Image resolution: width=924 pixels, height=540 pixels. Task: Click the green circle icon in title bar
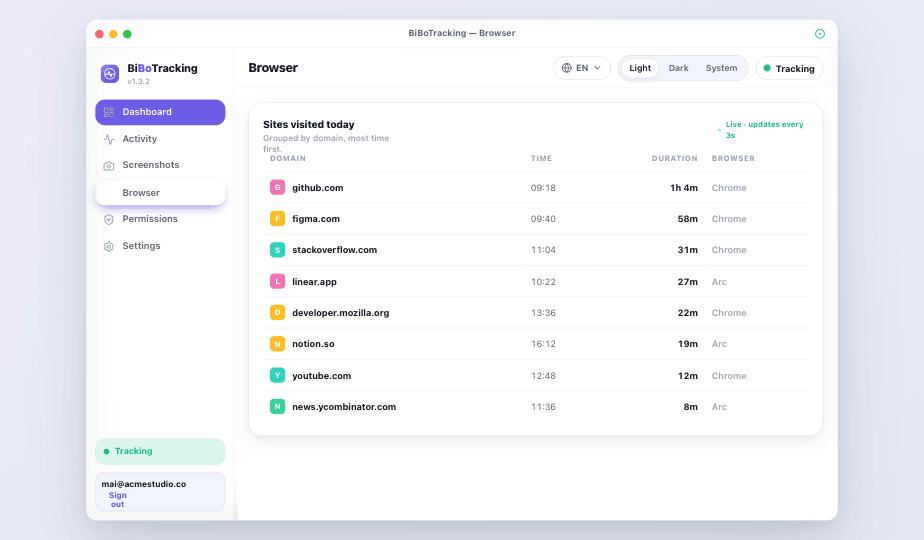820,34
